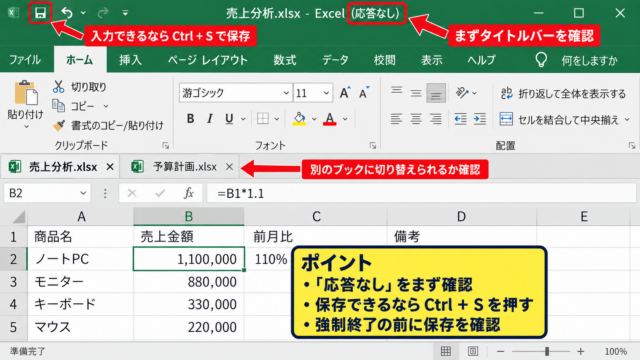This screenshot has width=640, height=360.
Task: Click the increase indent icon
Action: (x=480, y=119)
